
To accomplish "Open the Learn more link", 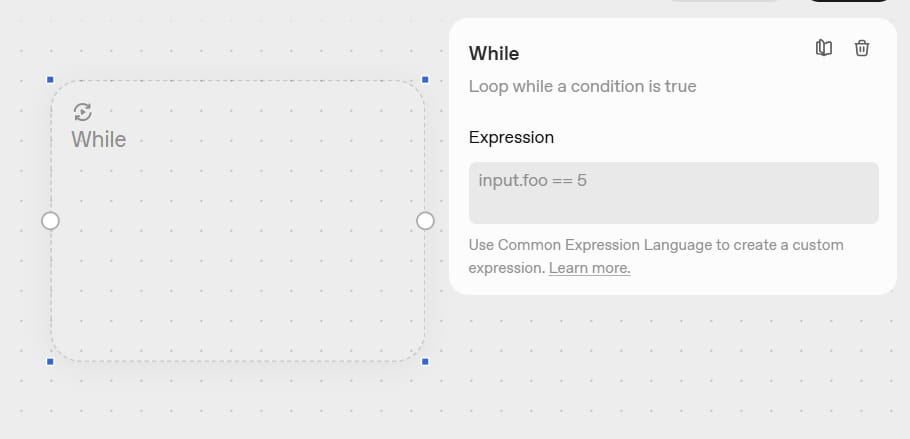I will pos(589,268).
